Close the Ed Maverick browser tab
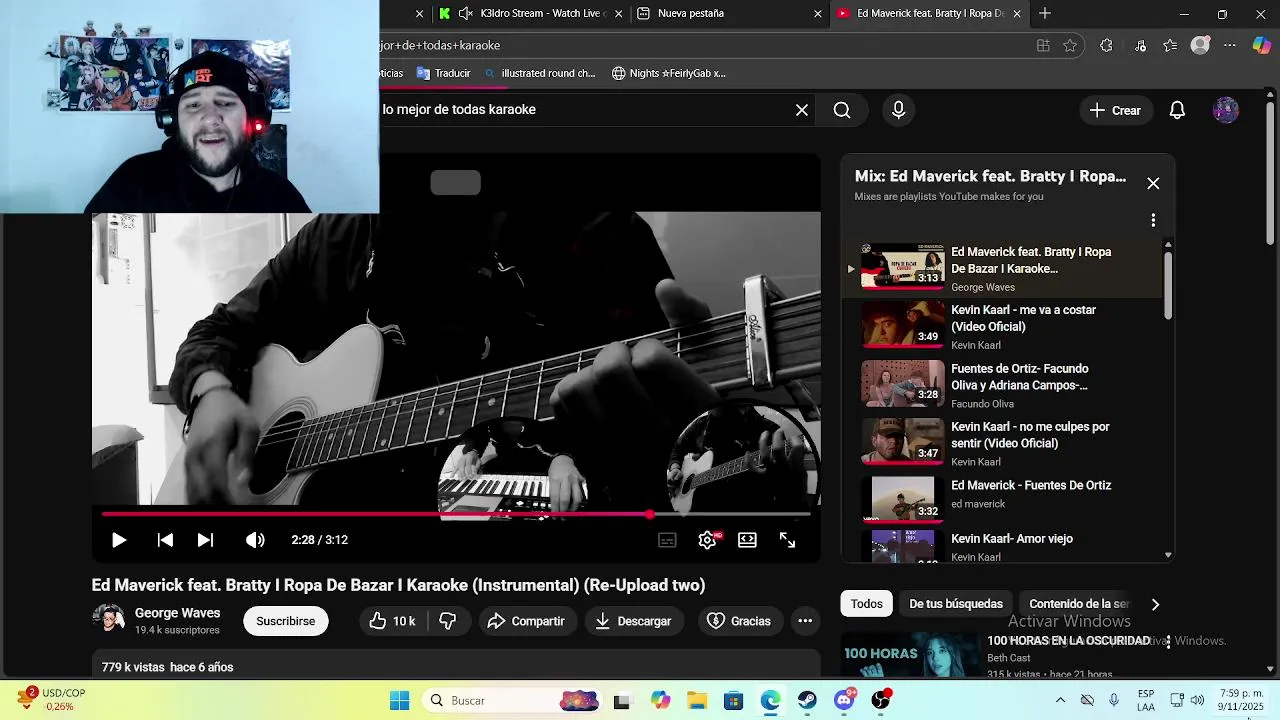The height and width of the screenshot is (720, 1280). [1017, 13]
